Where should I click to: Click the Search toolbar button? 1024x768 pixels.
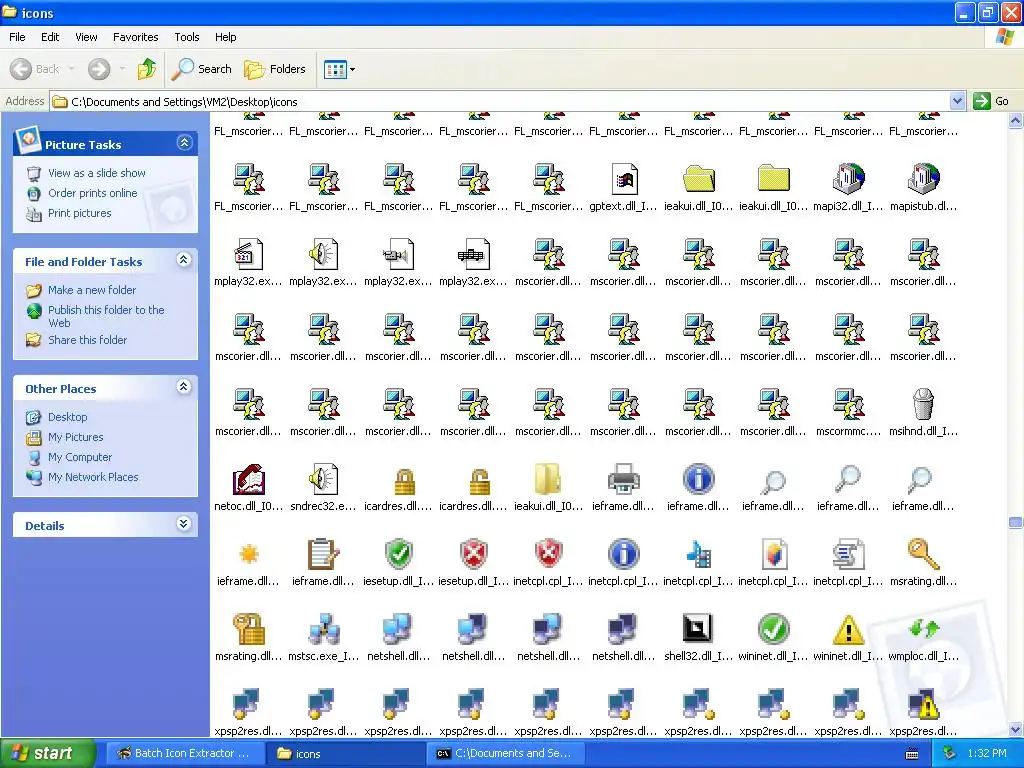[202, 69]
